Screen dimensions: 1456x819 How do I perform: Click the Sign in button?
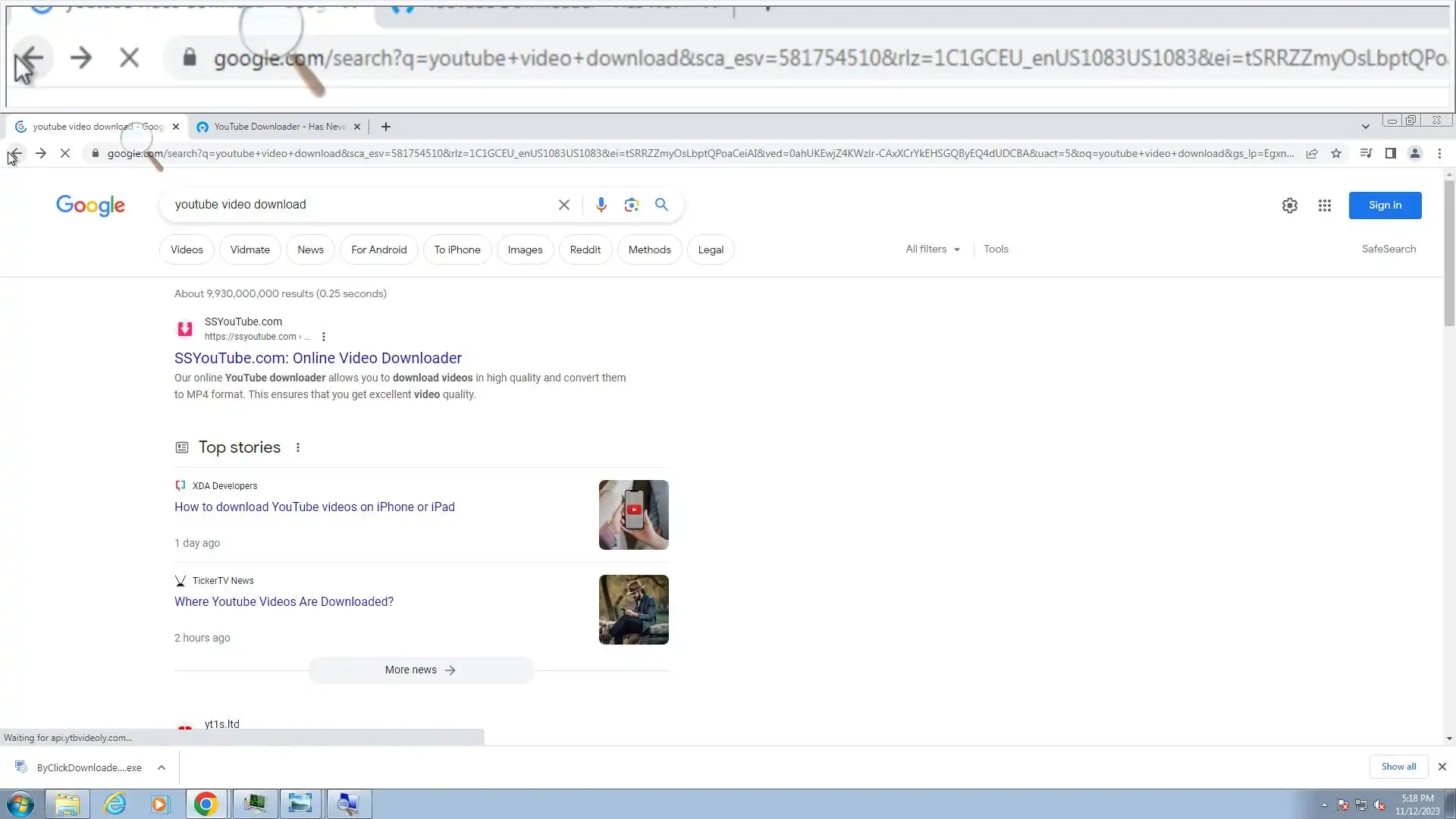1385,206
